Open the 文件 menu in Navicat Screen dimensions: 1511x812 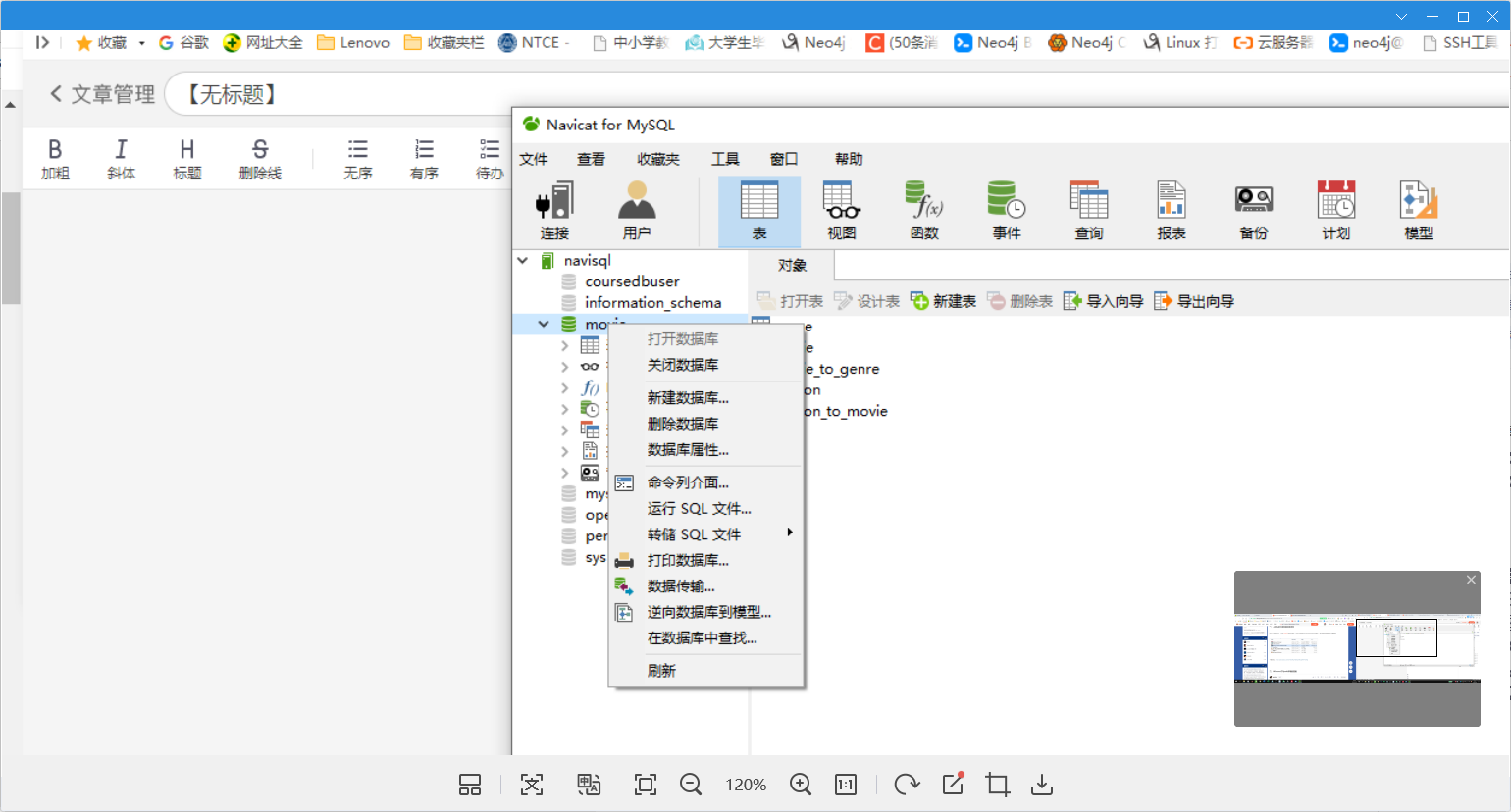[x=534, y=159]
